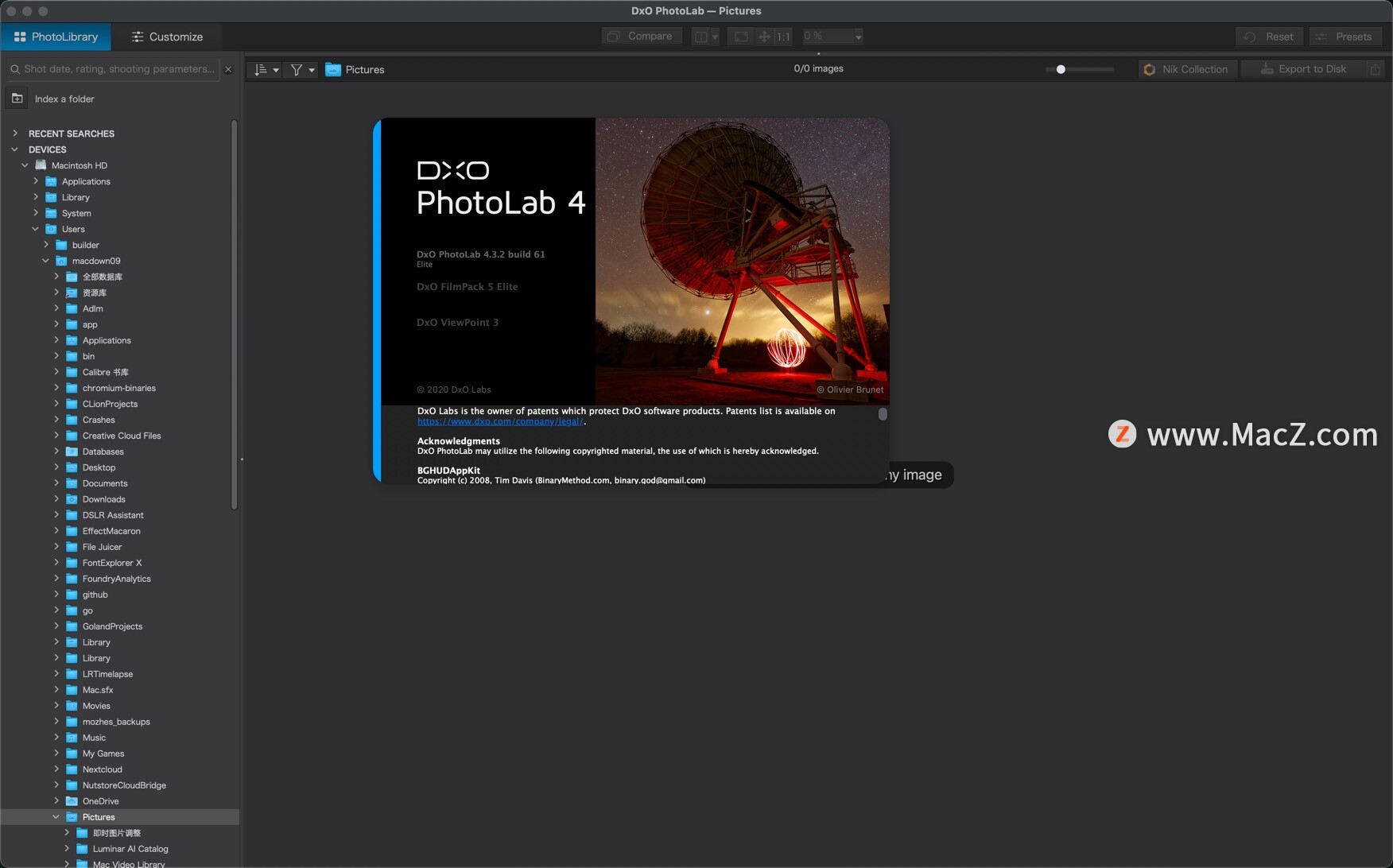Select the 全部数据库 folder
The width and height of the screenshot is (1393, 868).
[102, 277]
